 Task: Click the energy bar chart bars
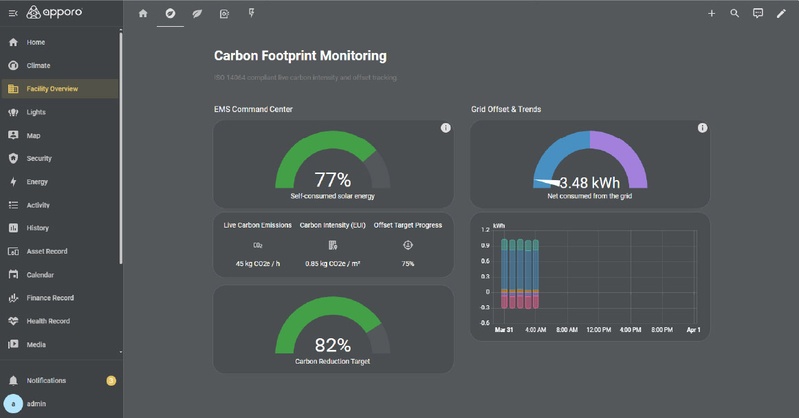tap(520, 274)
